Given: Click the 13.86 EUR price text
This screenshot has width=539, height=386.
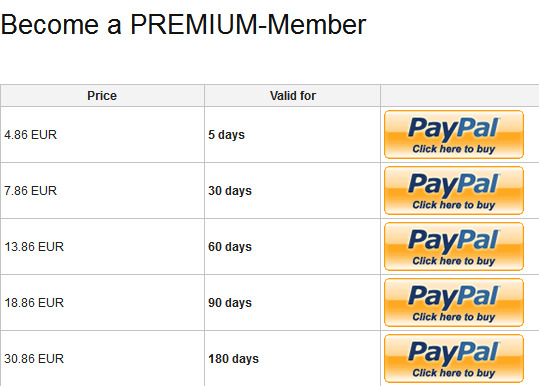Looking at the screenshot, I should pos(34,246).
